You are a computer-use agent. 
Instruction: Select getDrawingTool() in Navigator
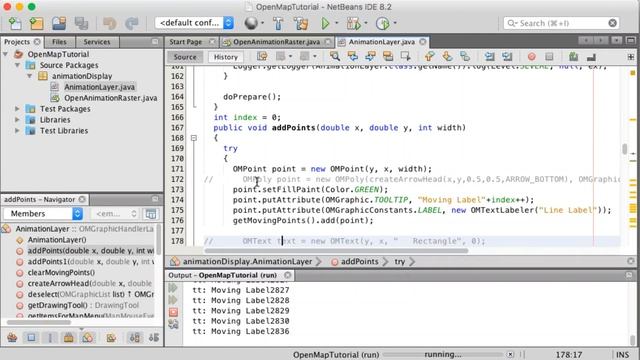83,305
